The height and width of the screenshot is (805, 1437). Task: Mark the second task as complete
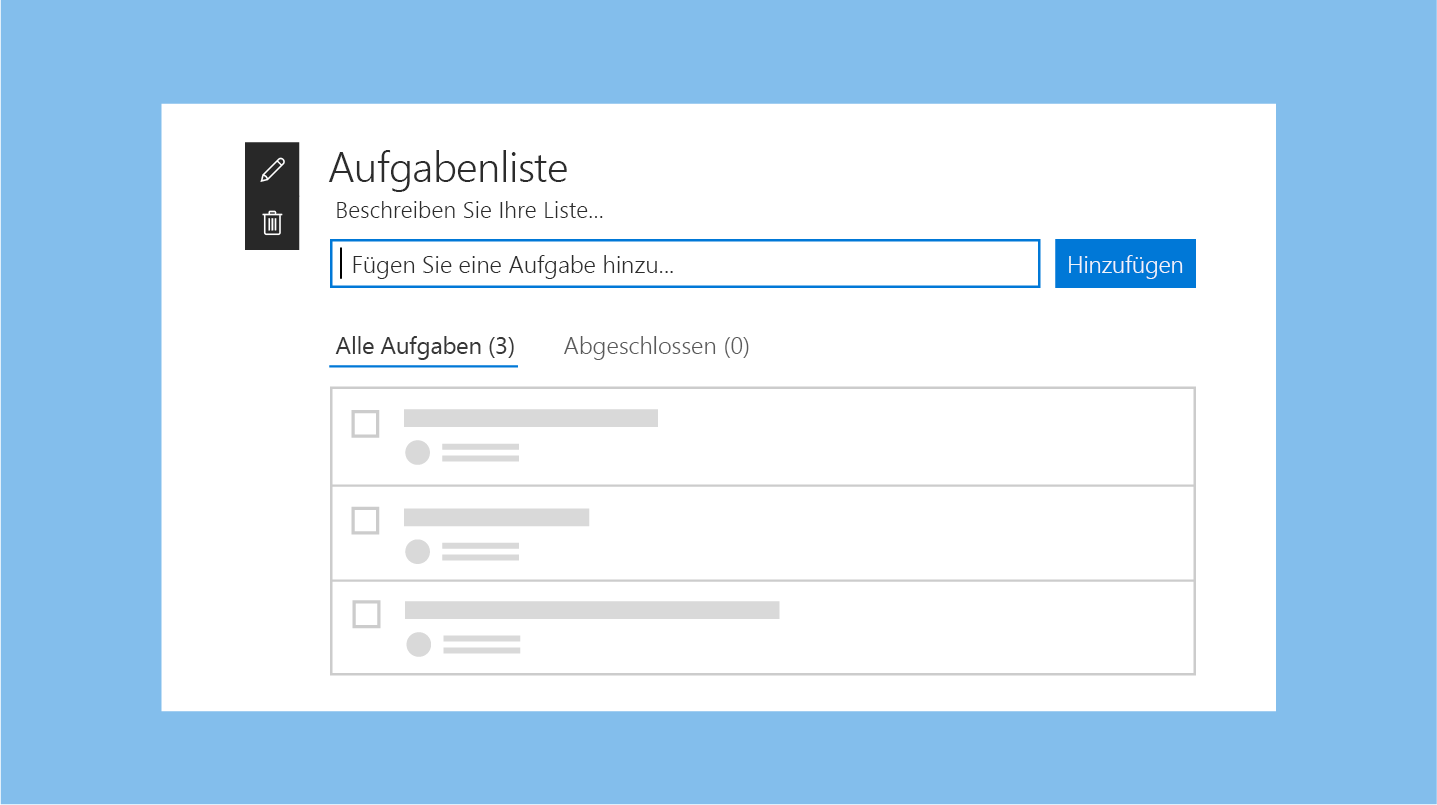point(365,521)
